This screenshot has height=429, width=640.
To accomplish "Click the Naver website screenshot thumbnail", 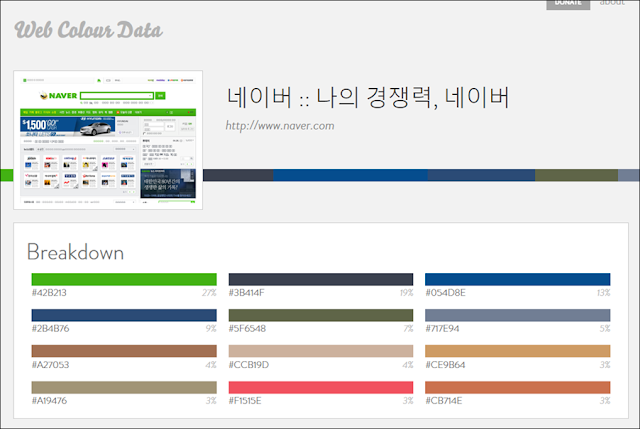I will pyautogui.click(x=108, y=140).
